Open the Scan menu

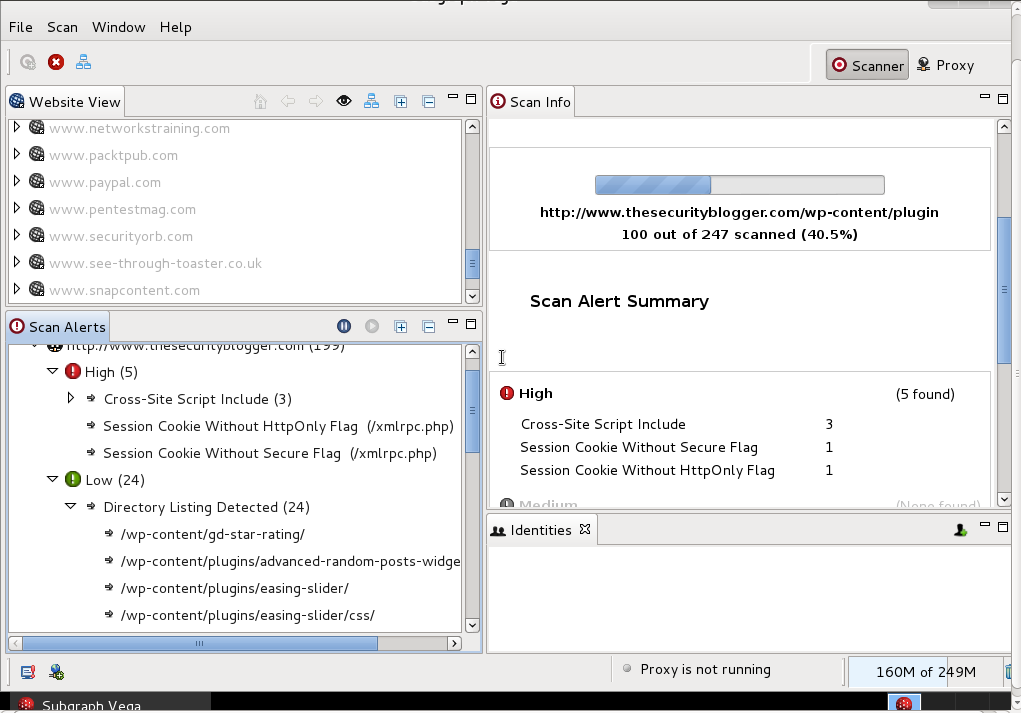pyautogui.click(x=62, y=27)
